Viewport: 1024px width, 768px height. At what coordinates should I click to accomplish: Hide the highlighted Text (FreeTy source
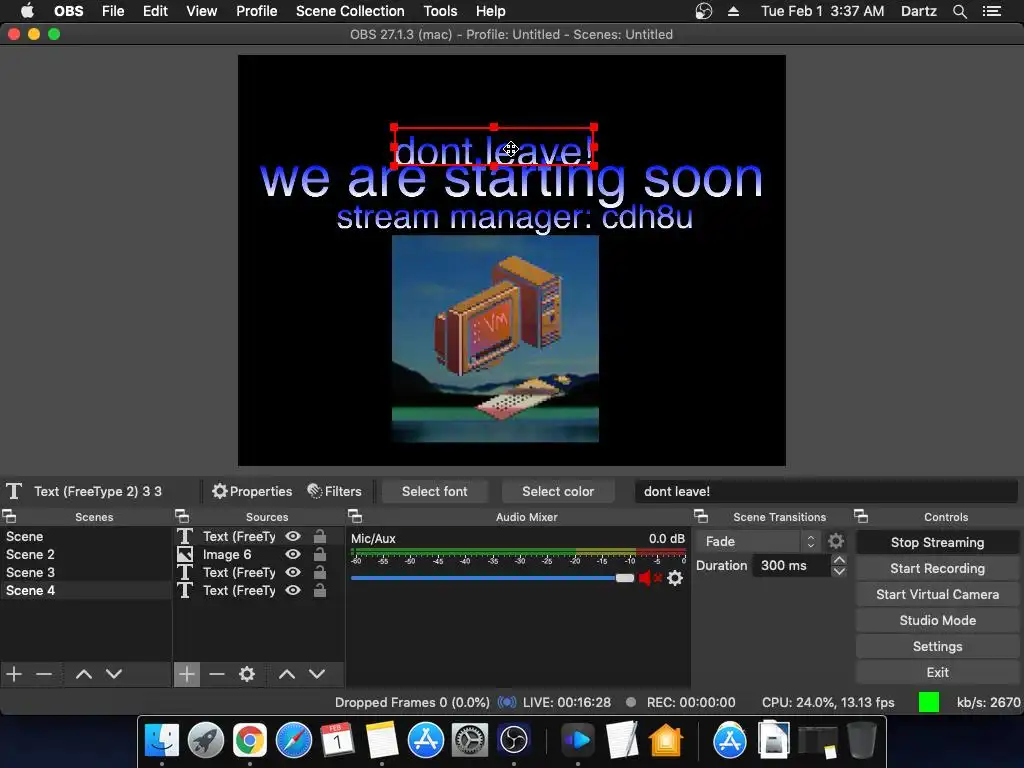[293, 536]
